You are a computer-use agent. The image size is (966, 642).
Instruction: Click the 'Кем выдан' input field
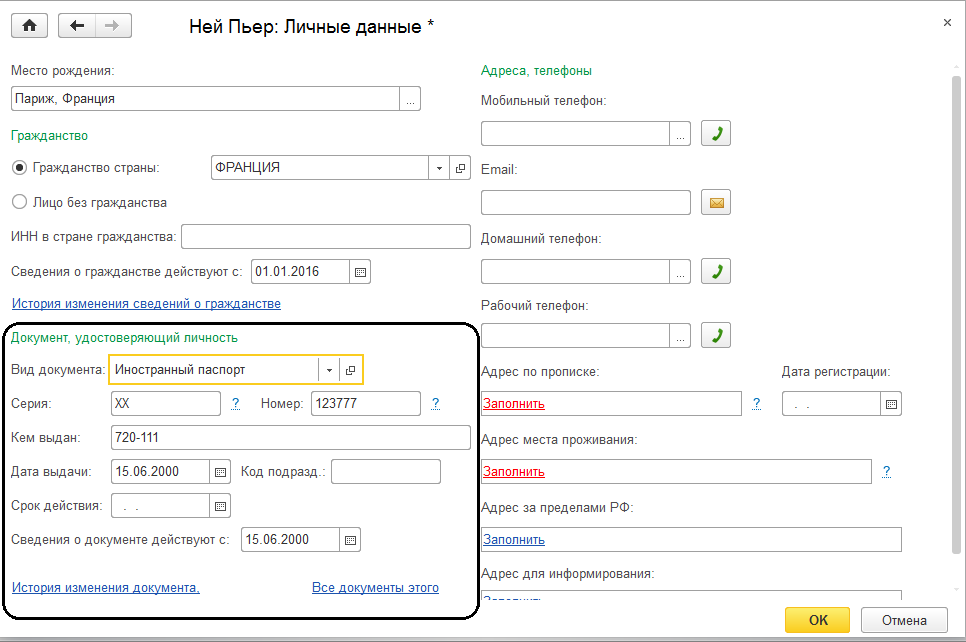coord(290,437)
